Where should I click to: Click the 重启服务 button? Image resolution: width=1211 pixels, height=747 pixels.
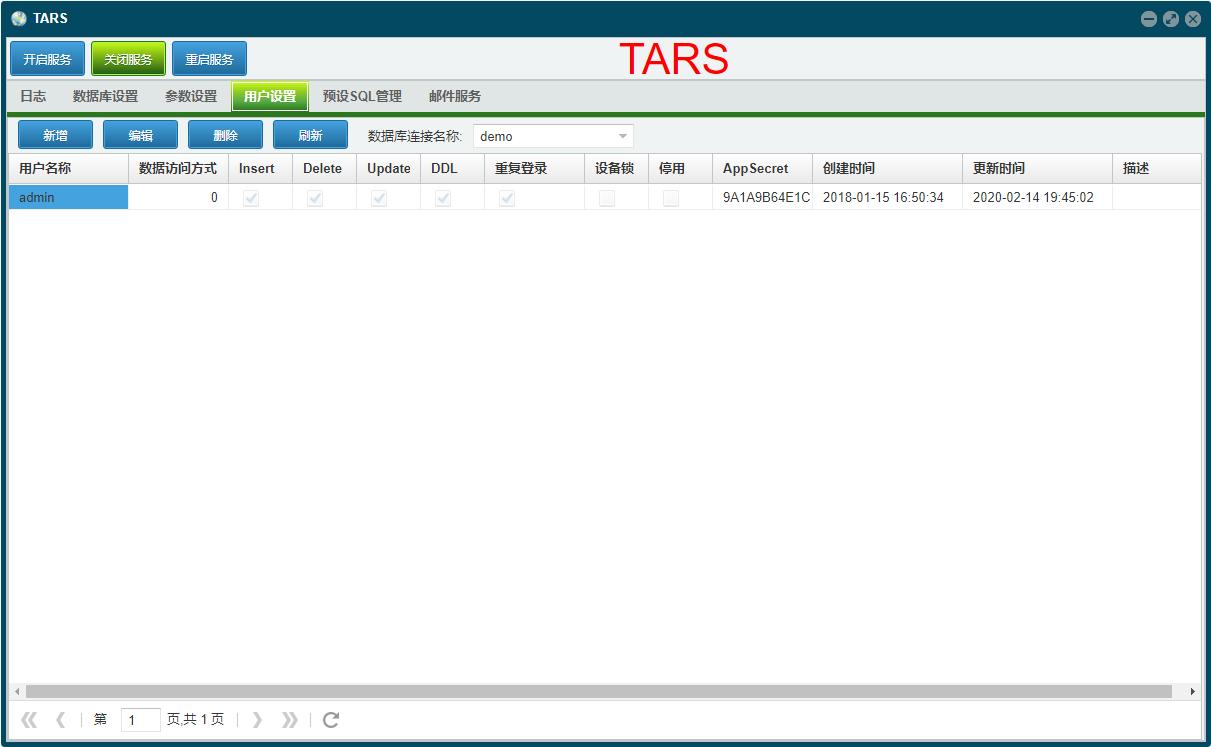209,59
